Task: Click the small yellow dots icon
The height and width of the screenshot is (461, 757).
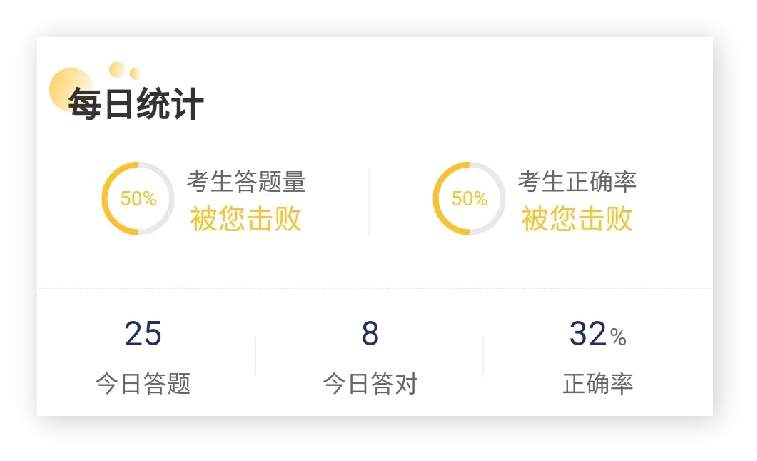Action: pyautogui.click(x=125, y=70)
